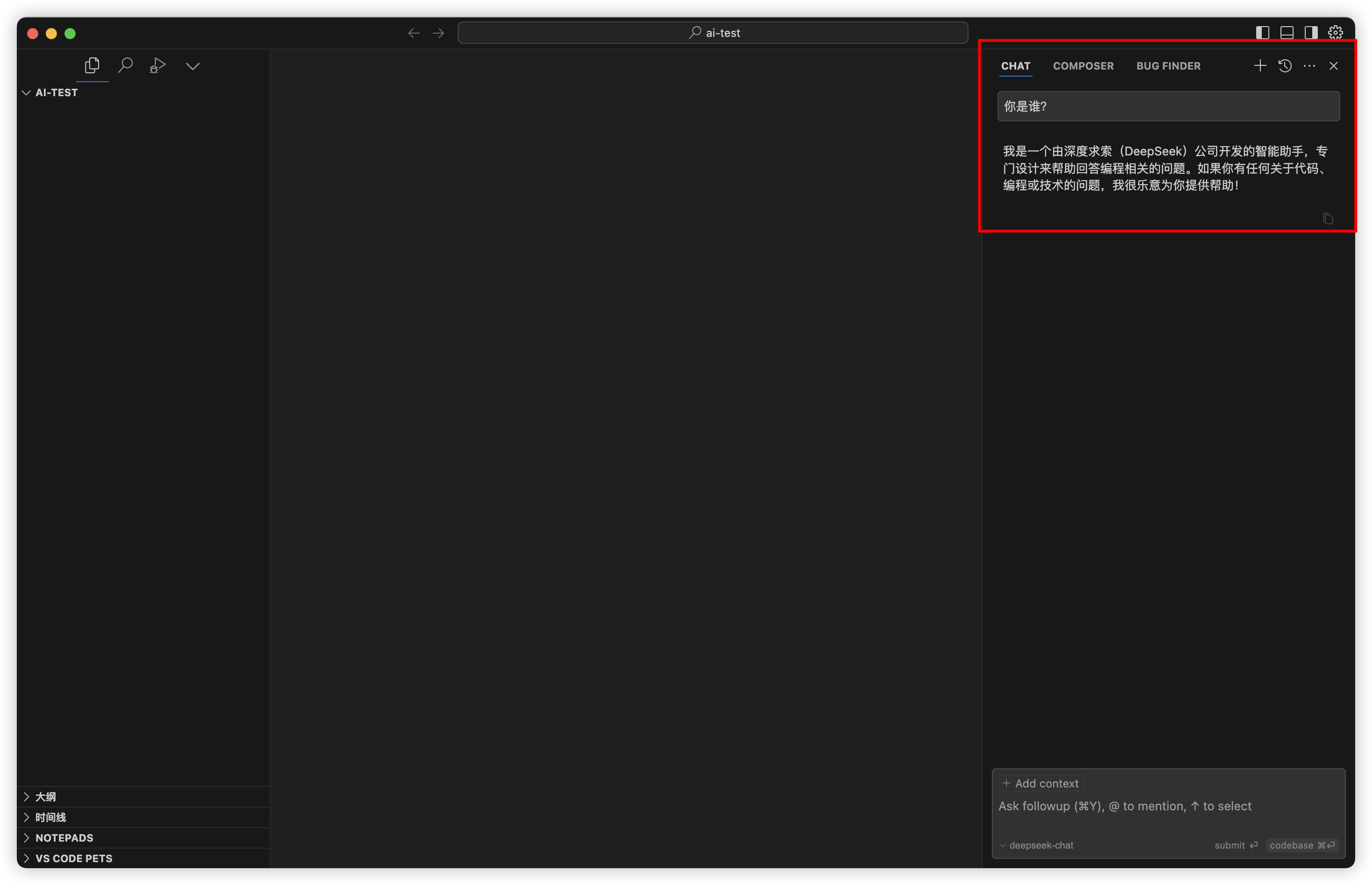Image resolution: width=1372 pixels, height=885 pixels.
Task: Collapse the AI-TEST folder section
Action: click(x=144, y=92)
